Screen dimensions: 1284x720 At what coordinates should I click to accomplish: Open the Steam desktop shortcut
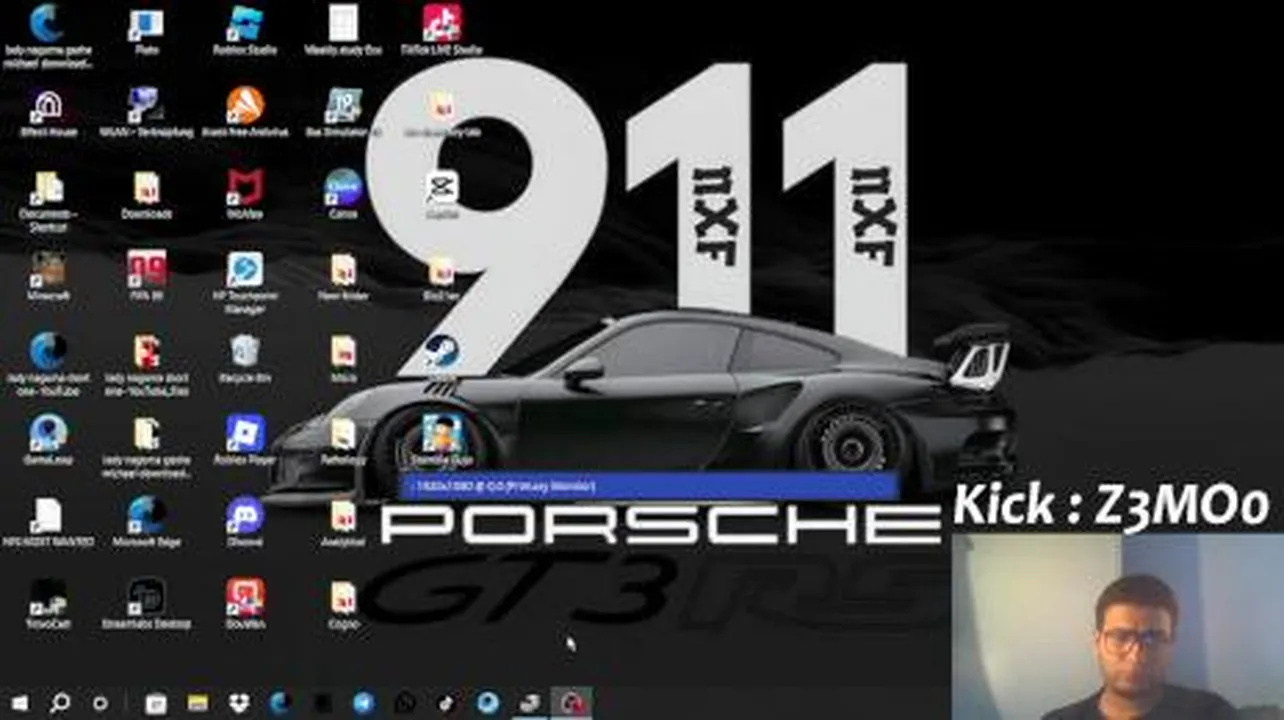[x=441, y=351]
